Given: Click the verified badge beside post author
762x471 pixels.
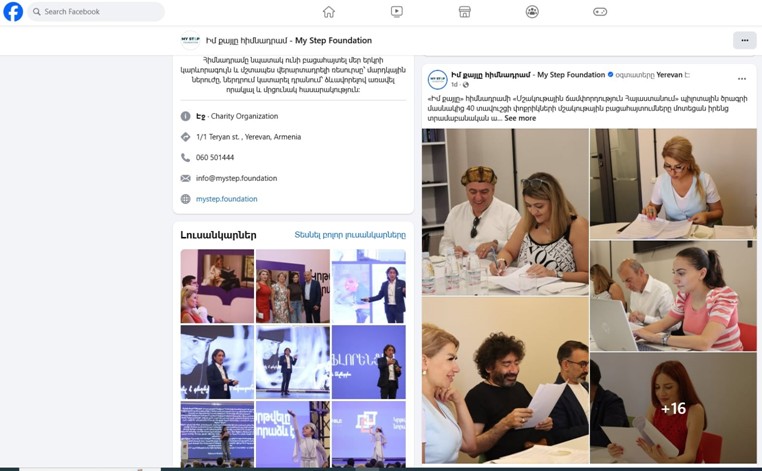Looking at the screenshot, I should click(610, 74).
